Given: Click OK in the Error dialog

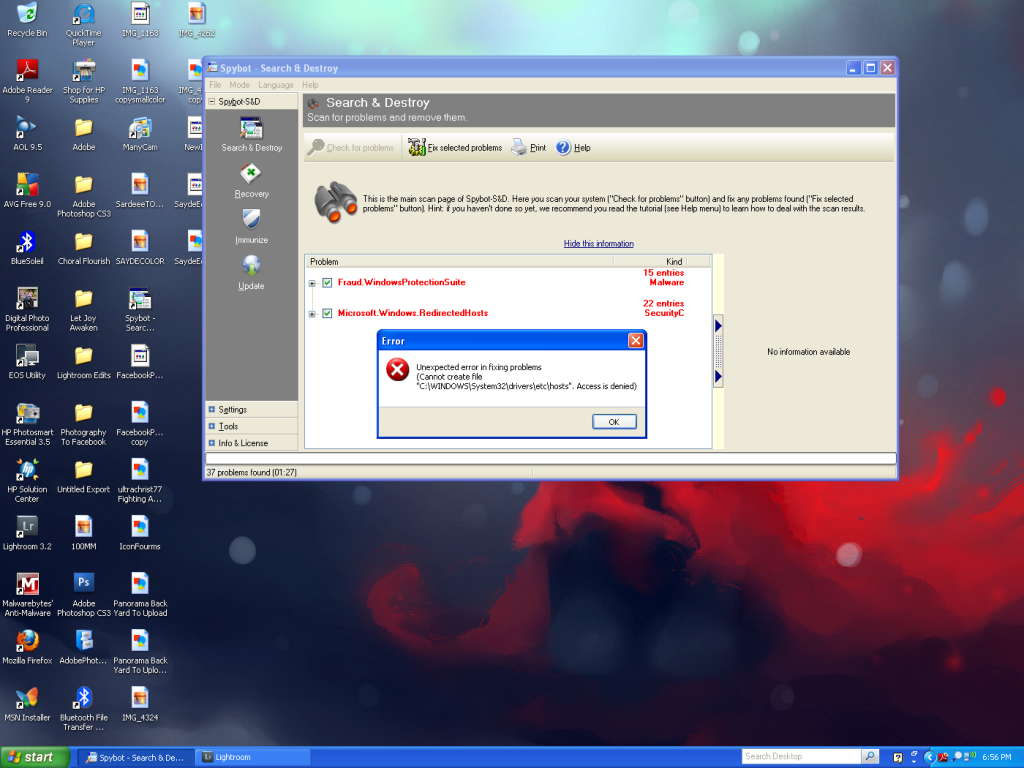Looking at the screenshot, I should (614, 422).
